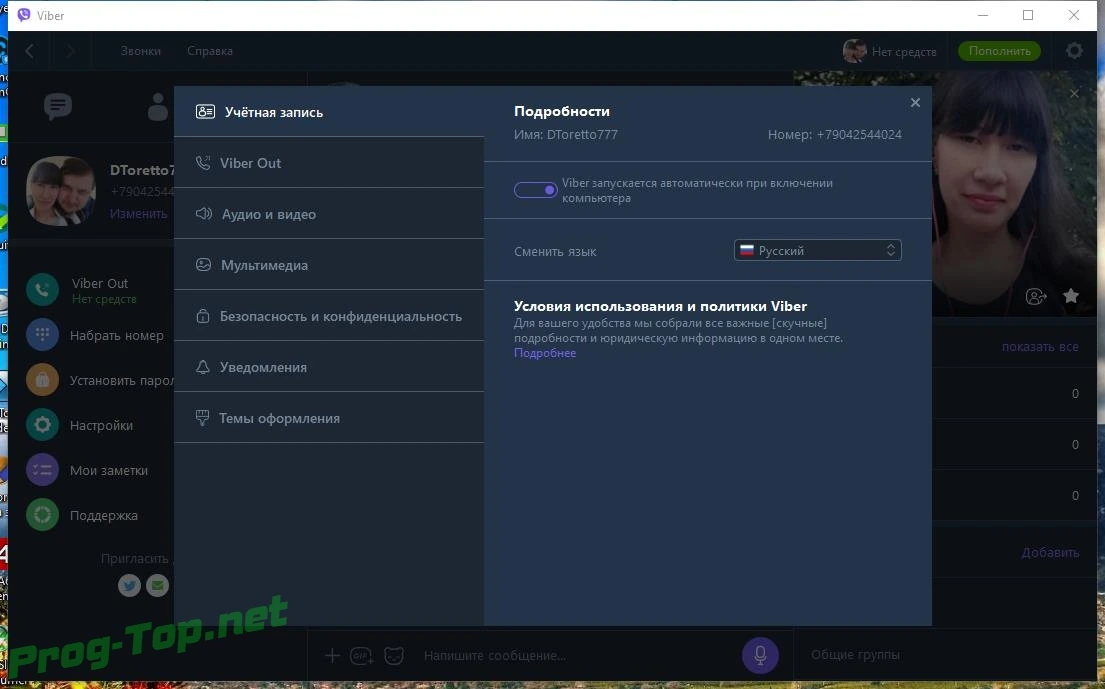The height and width of the screenshot is (689, 1105).
Task: Click the Изменить link under the profile name
Action: (x=138, y=213)
